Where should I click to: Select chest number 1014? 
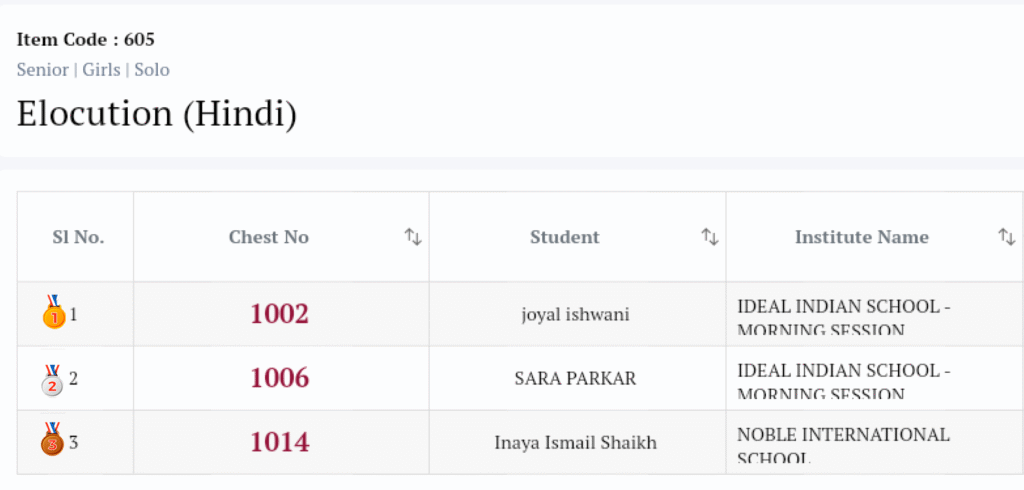coord(280,442)
